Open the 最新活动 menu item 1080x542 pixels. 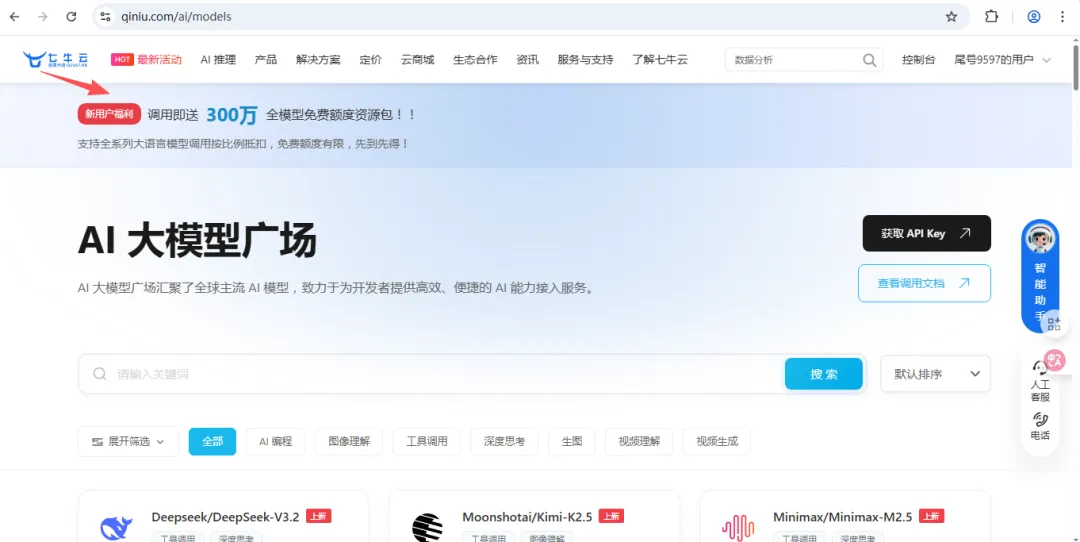point(159,60)
